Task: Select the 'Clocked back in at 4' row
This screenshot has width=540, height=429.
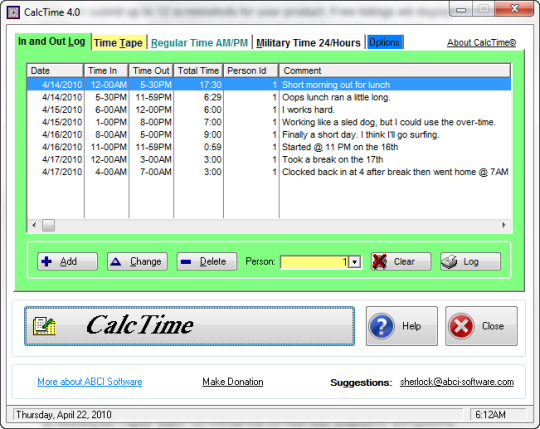Action: (269, 172)
